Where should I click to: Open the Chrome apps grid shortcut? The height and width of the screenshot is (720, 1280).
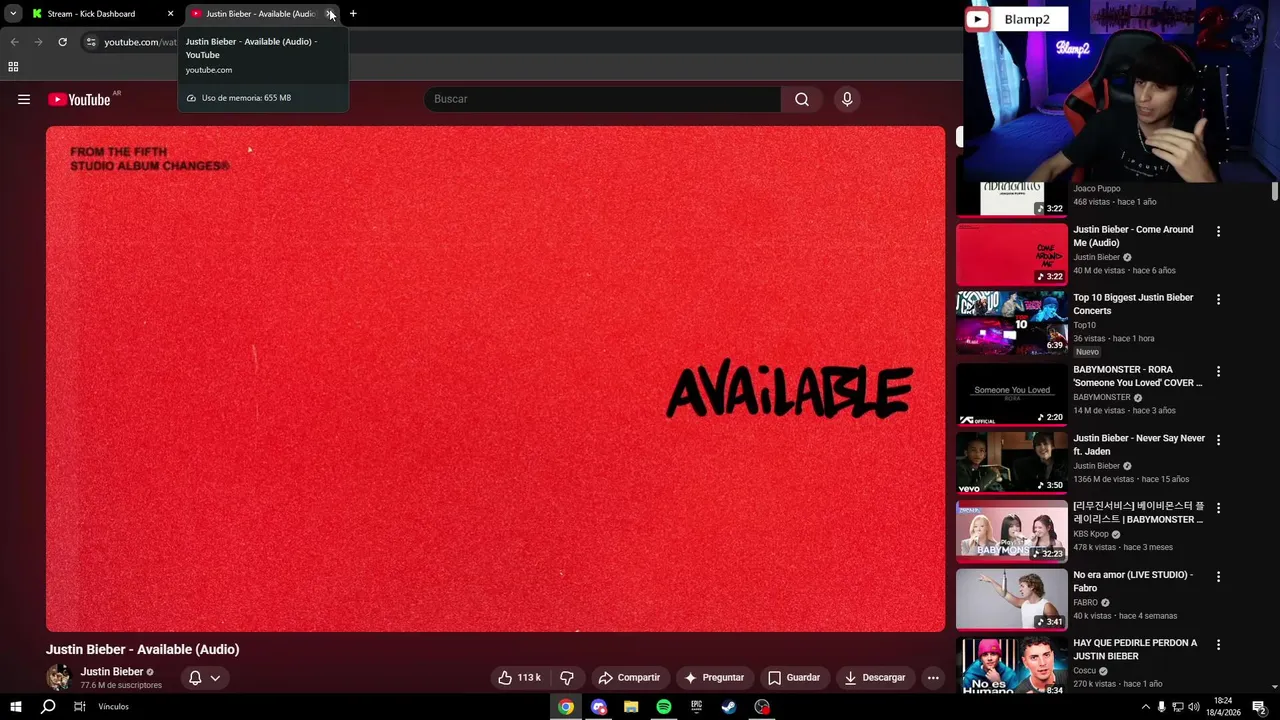[13, 67]
